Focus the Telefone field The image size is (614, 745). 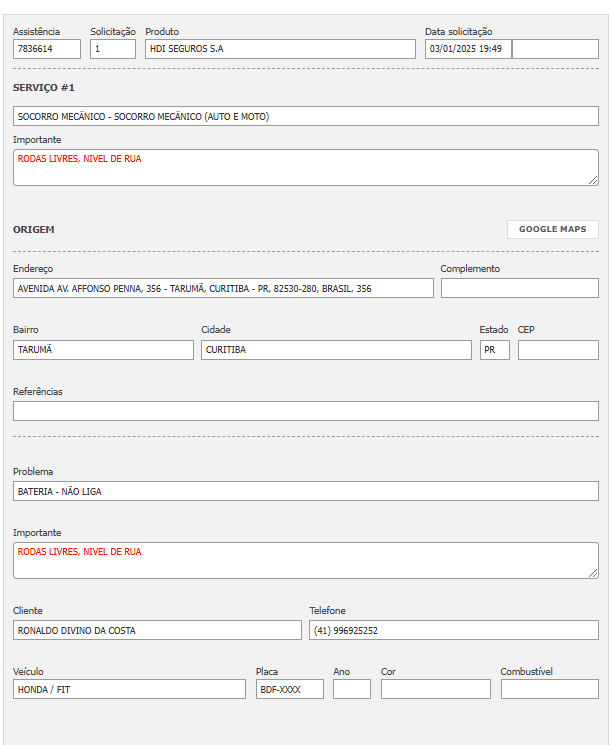point(453,630)
